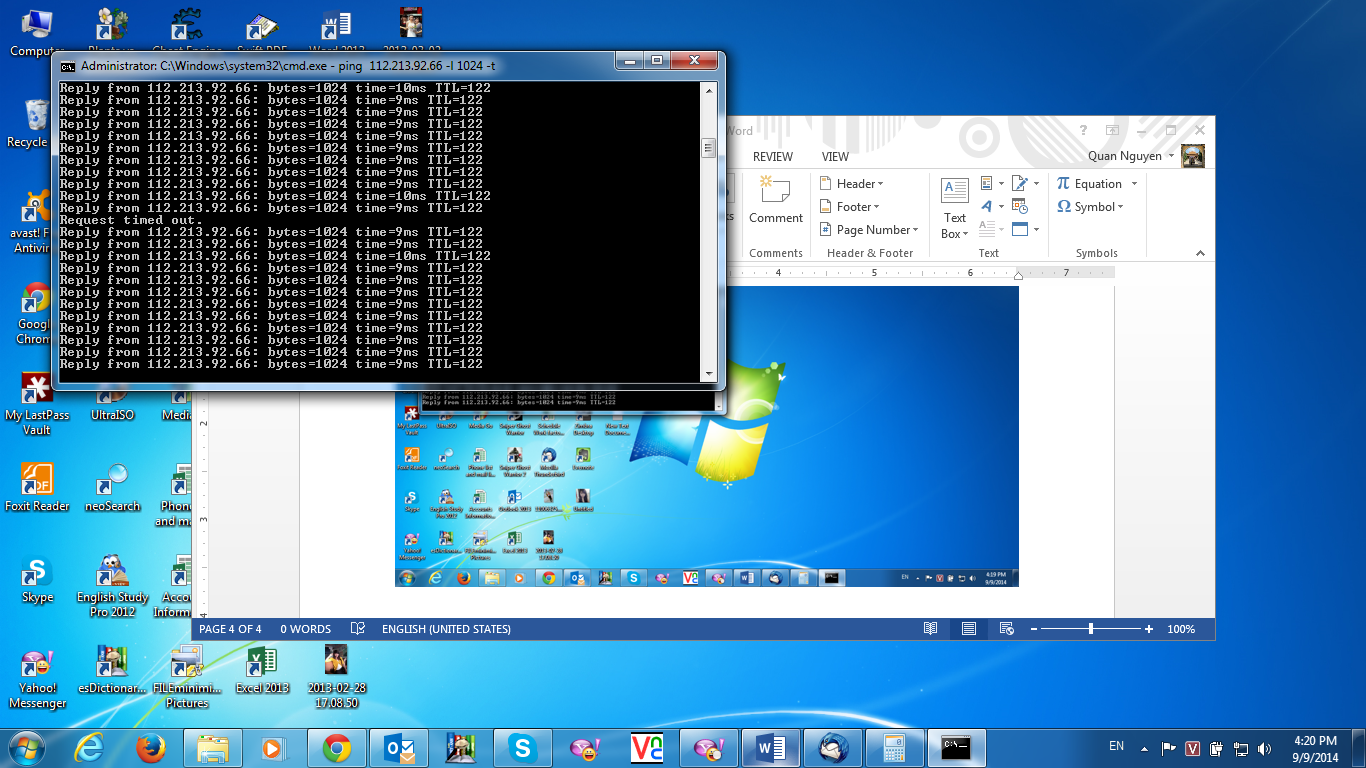
Task: Open Windows Media Player taskbar icon
Action: [x=273, y=748]
